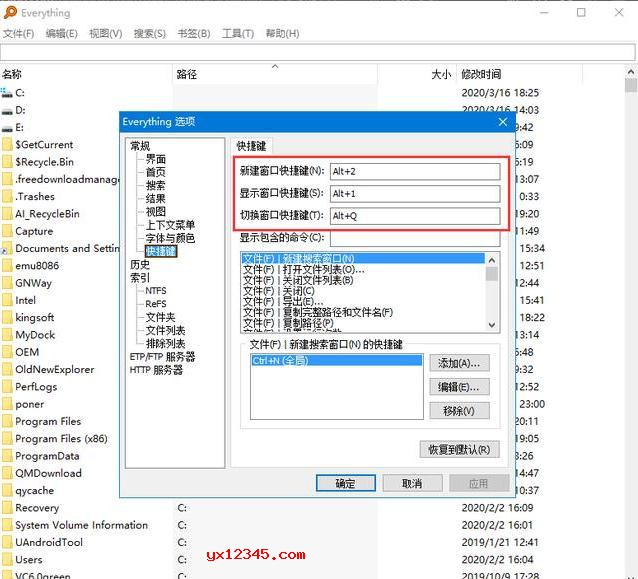
Task: Click the 编辑(E)... hotkey button
Action: point(459,387)
